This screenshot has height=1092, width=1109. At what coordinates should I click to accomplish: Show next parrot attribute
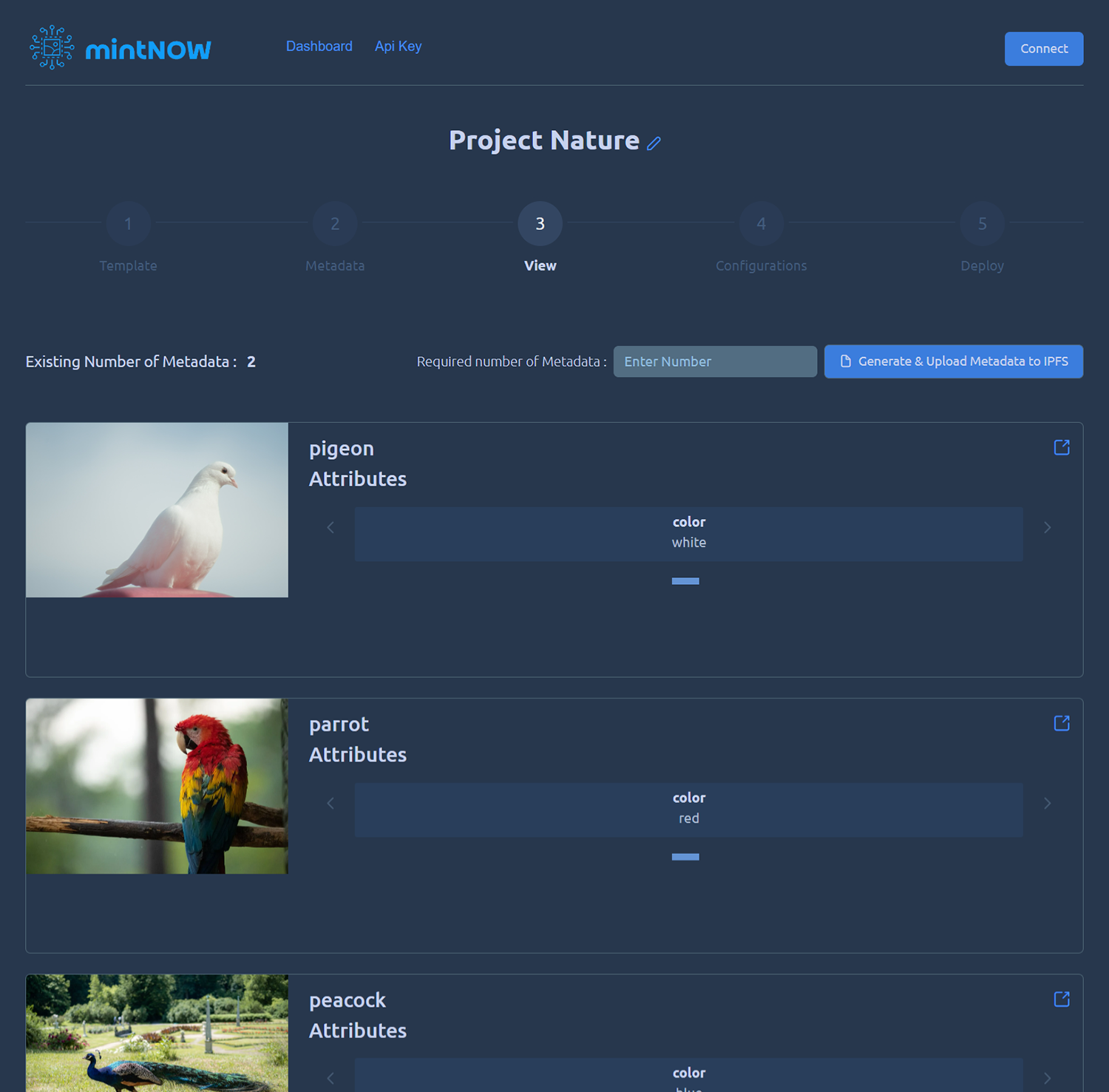pyautogui.click(x=1048, y=803)
